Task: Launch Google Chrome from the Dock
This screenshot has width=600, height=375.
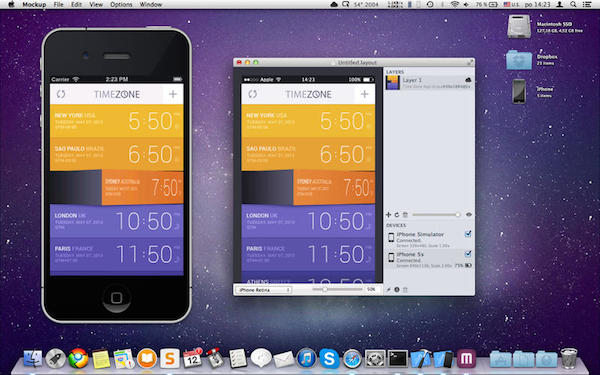Action: 78,359
